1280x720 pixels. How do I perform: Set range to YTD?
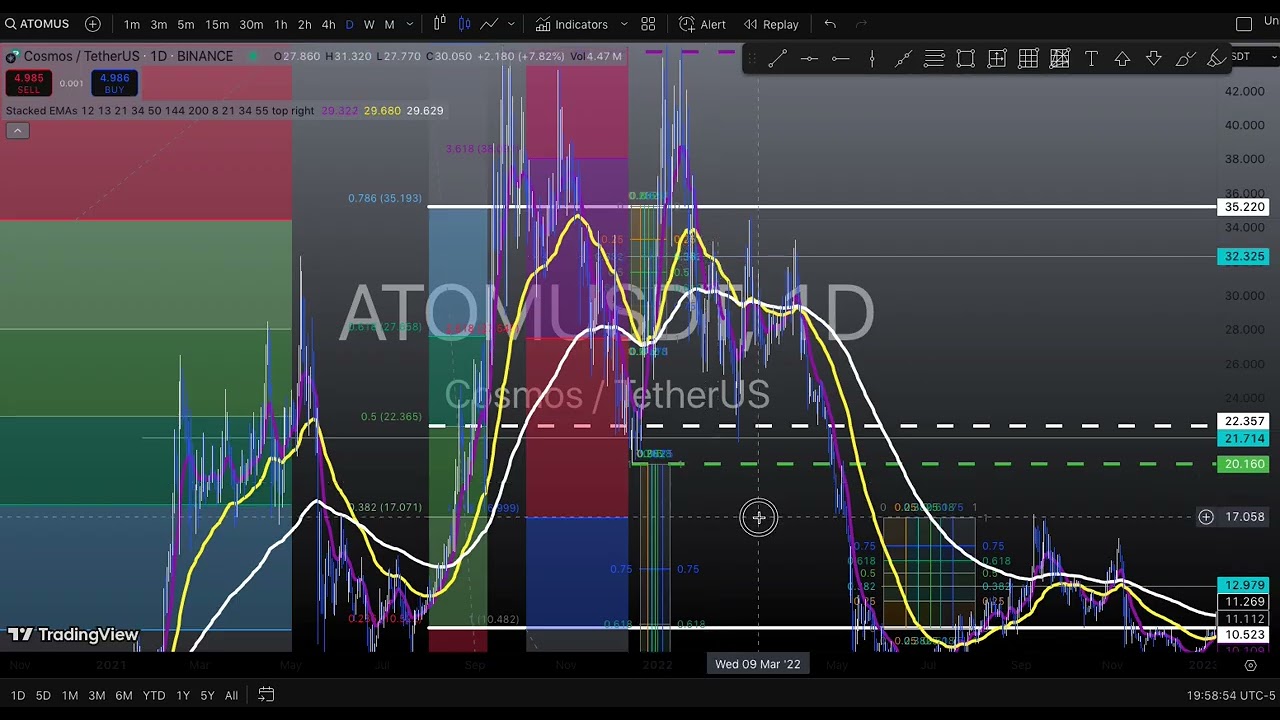pyautogui.click(x=154, y=695)
